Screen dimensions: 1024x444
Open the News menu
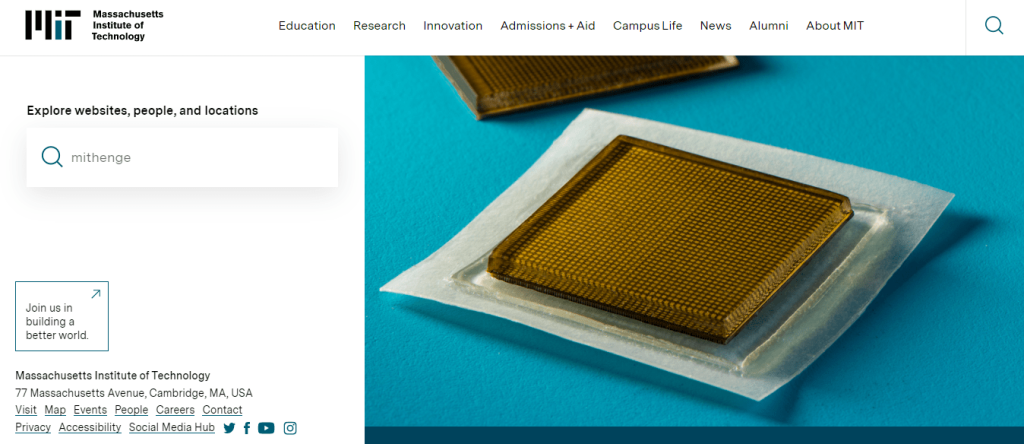coord(716,26)
